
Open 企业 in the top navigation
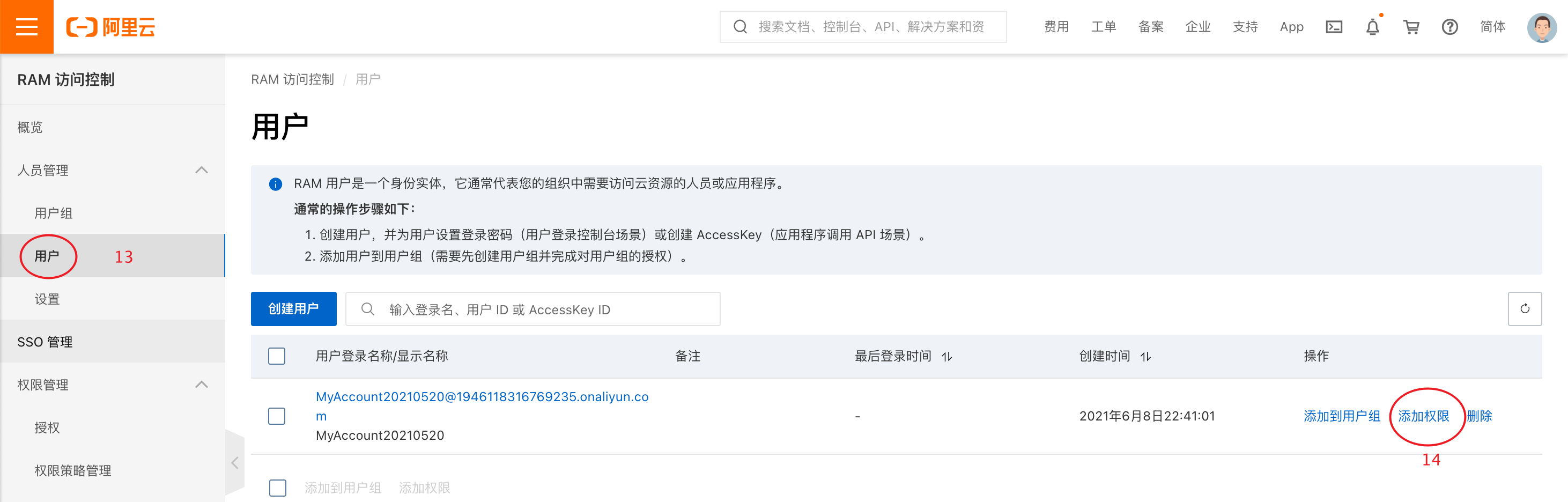[x=1197, y=27]
